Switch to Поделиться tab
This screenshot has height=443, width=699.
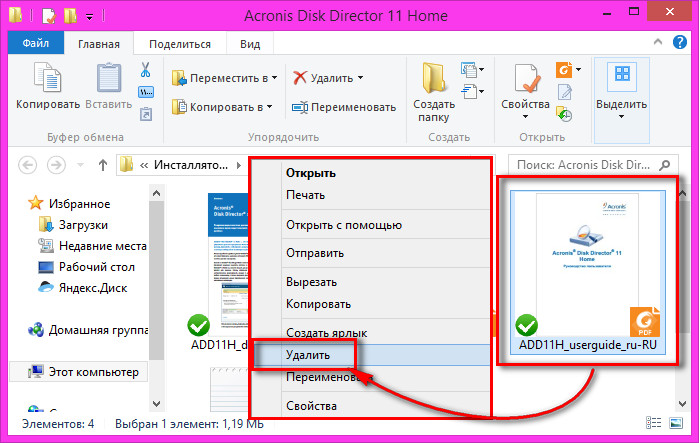[180, 44]
